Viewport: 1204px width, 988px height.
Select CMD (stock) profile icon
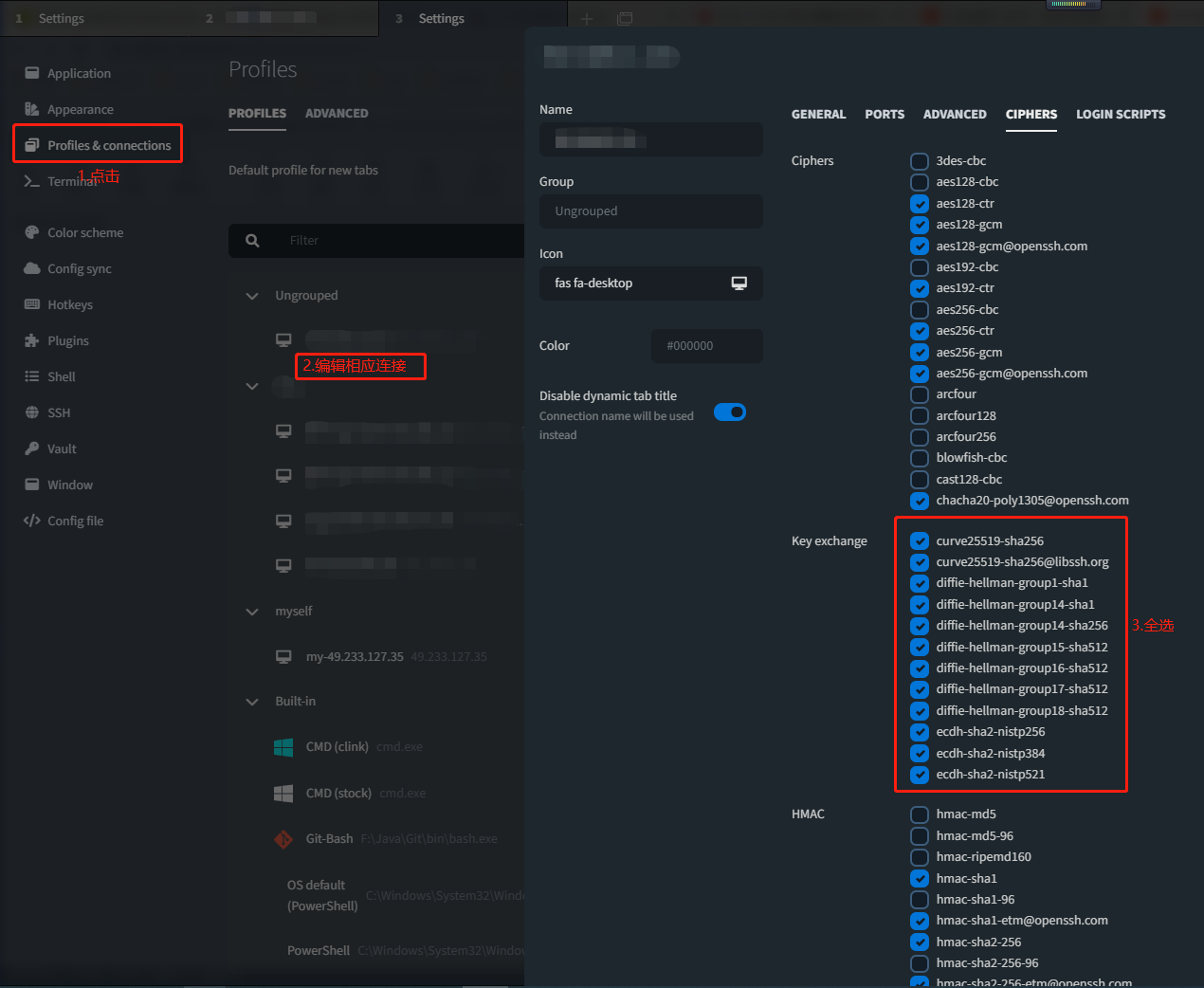[x=283, y=793]
